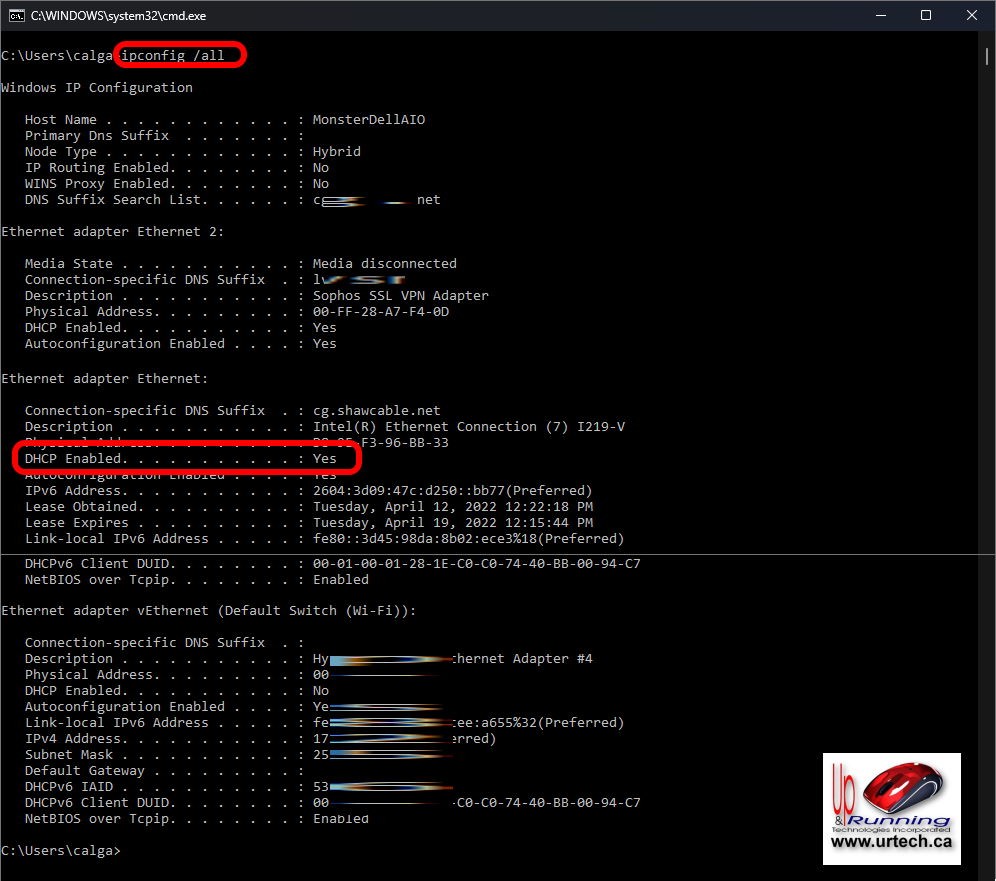Minimize the command prompt window
This screenshot has width=996, height=881.
[x=880, y=16]
